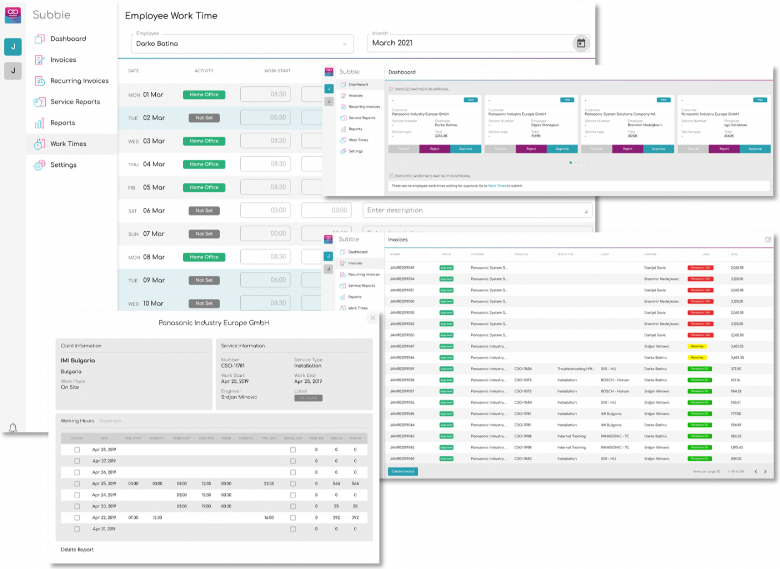Screen dimensions: 780x569
Task: Click Create Invoice button in Invoices window
Action: [403, 472]
